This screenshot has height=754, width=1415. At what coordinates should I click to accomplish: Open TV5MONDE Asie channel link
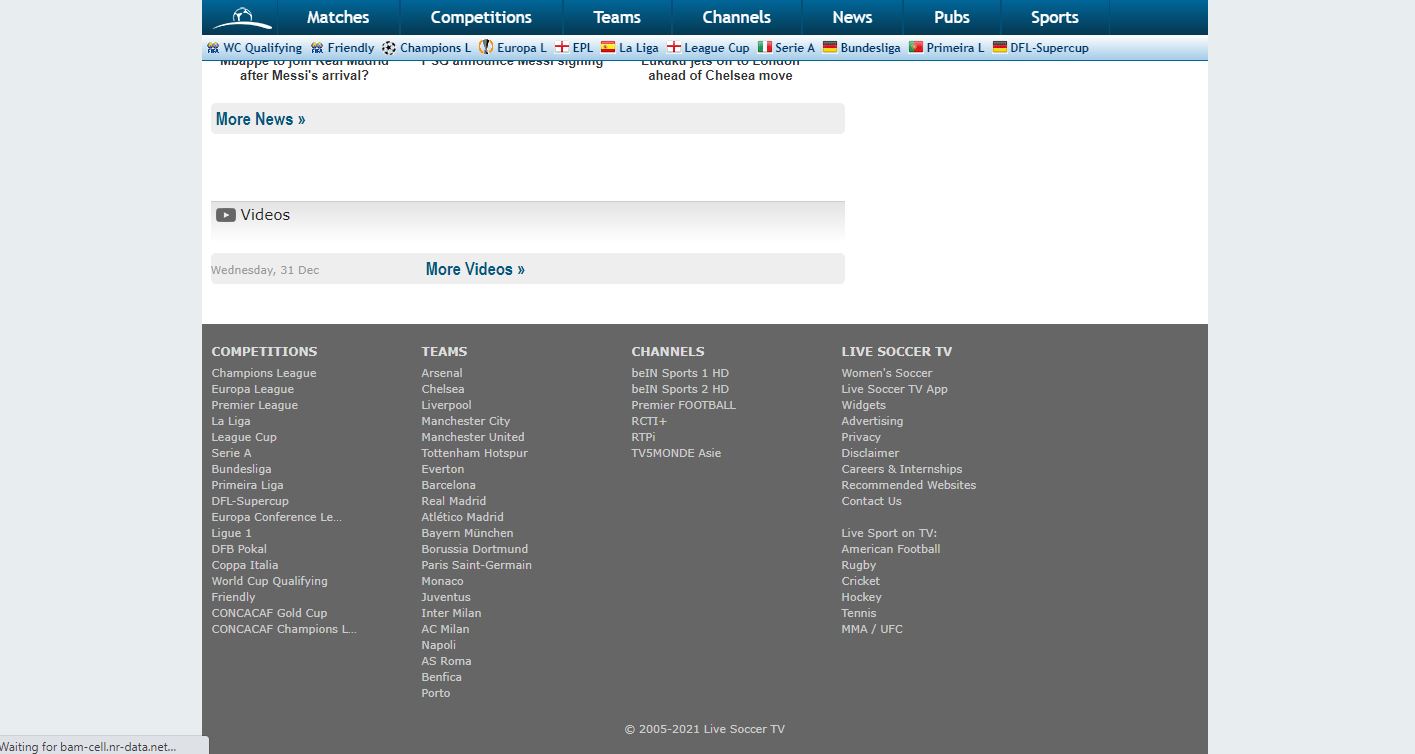pos(676,453)
